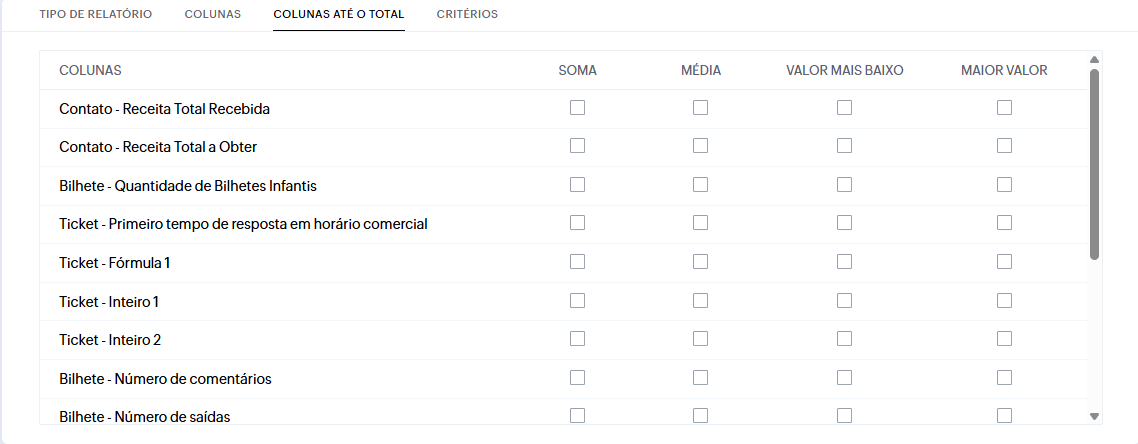Check Maior Valor for Primeiro tempo de resposta

(1004, 223)
